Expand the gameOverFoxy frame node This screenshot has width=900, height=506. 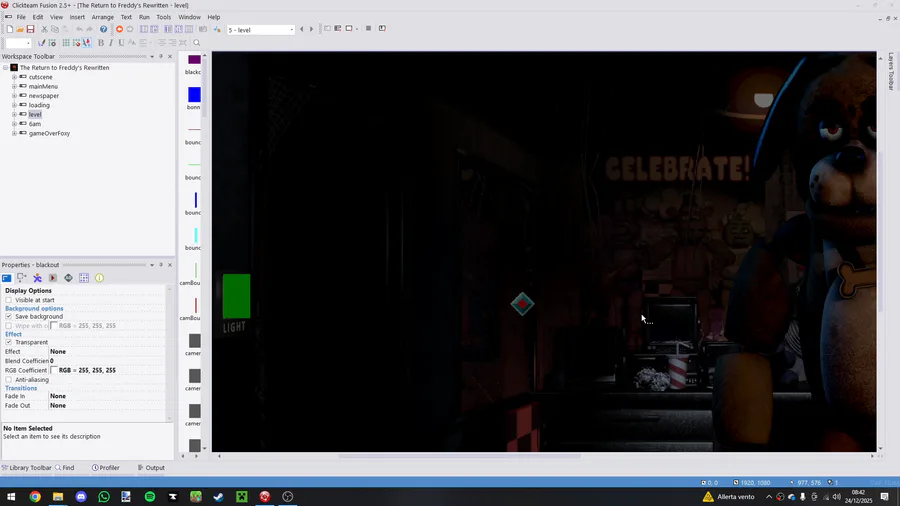coord(14,133)
